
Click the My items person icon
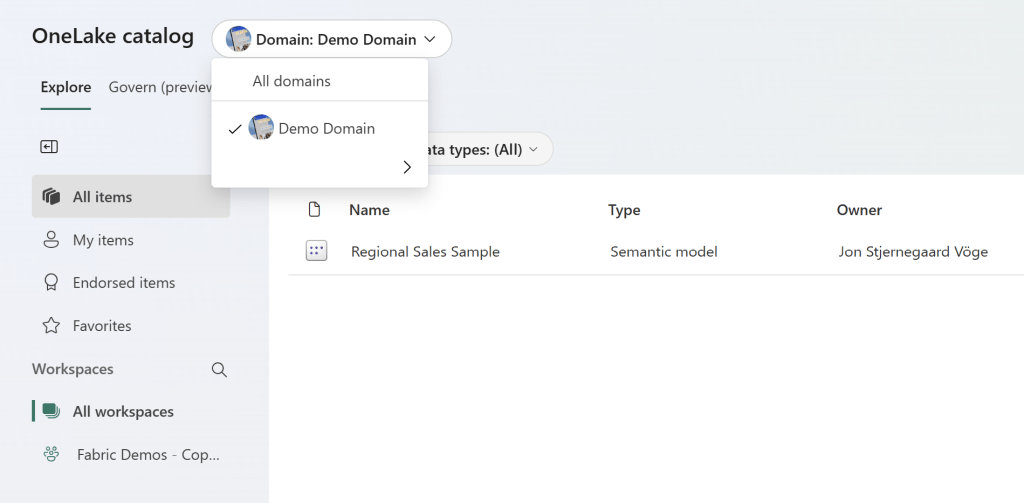pyautogui.click(x=51, y=240)
